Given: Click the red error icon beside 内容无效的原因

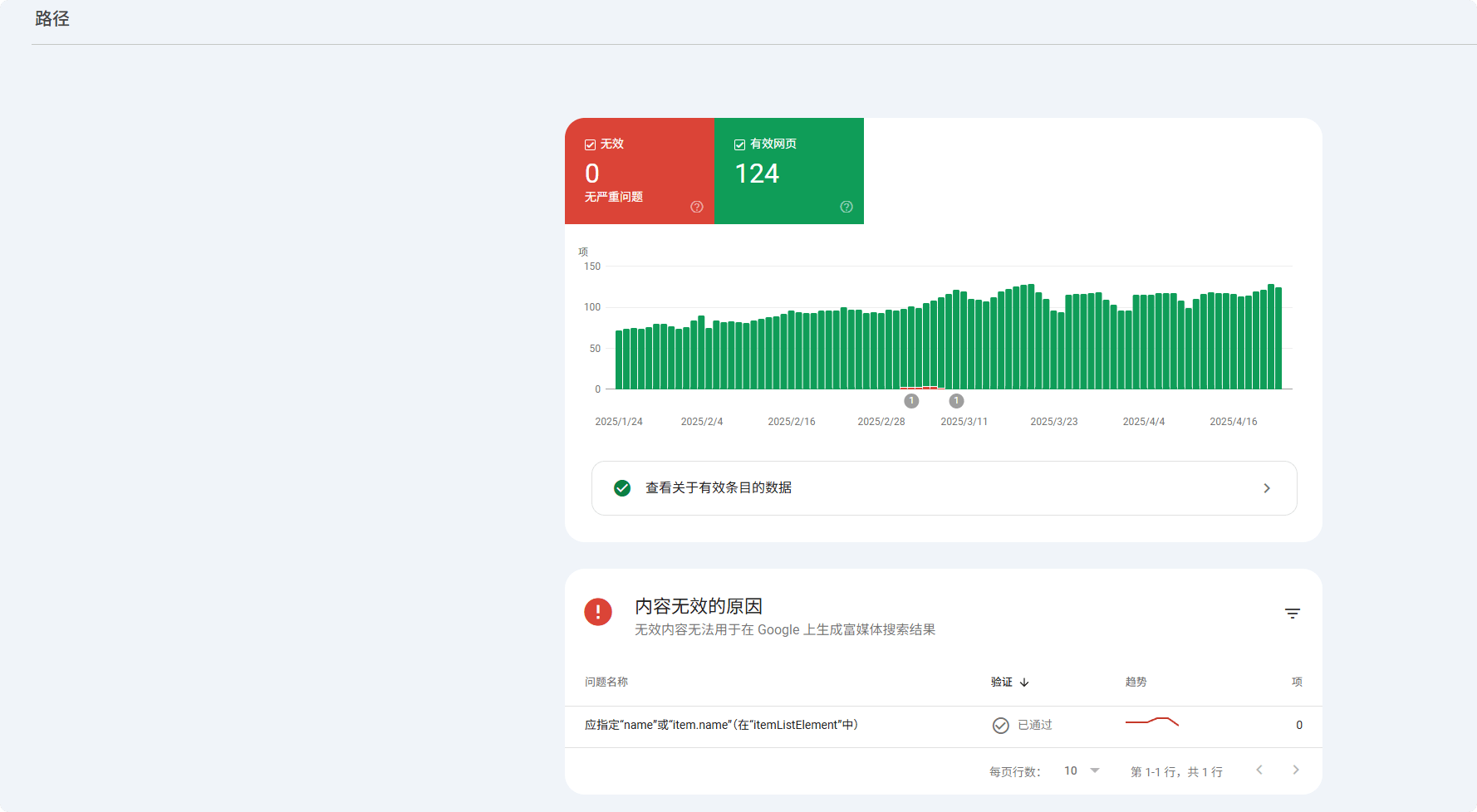Looking at the screenshot, I should point(598,612).
